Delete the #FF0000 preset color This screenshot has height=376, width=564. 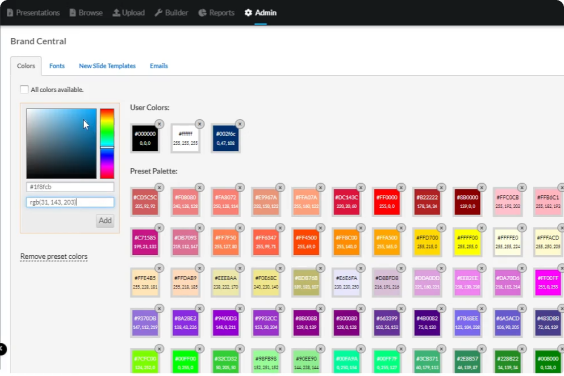tap(401, 187)
